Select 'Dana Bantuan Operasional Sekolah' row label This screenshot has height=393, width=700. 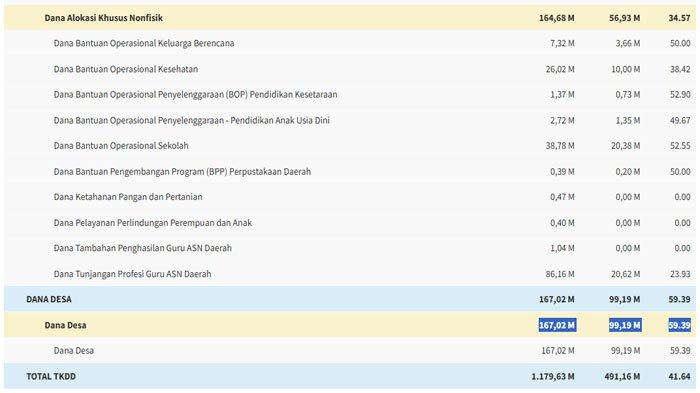121,146
